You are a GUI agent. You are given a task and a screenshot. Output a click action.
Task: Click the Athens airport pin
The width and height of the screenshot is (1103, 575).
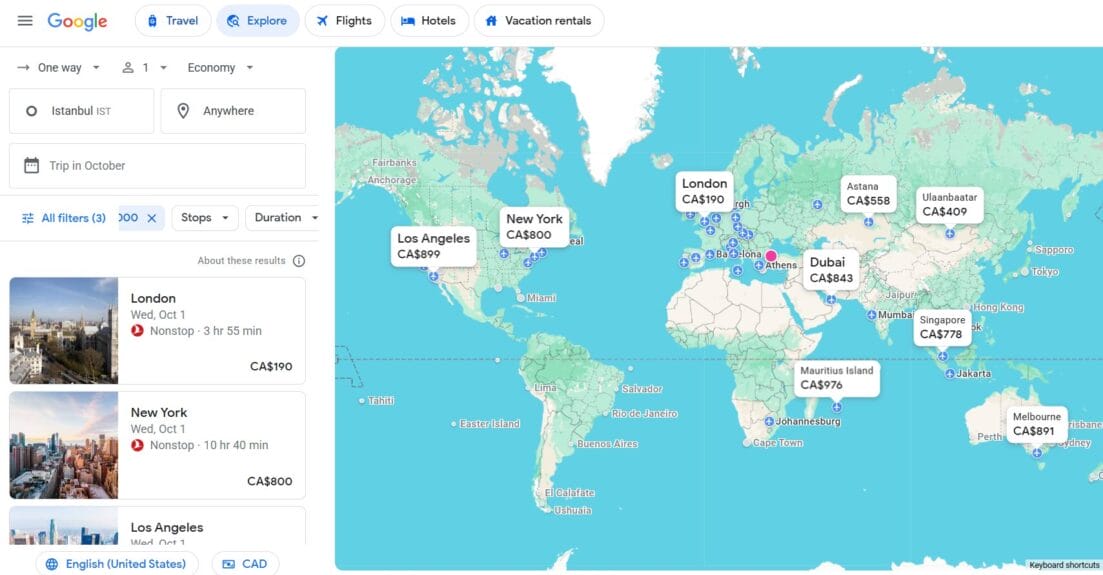(759, 265)
